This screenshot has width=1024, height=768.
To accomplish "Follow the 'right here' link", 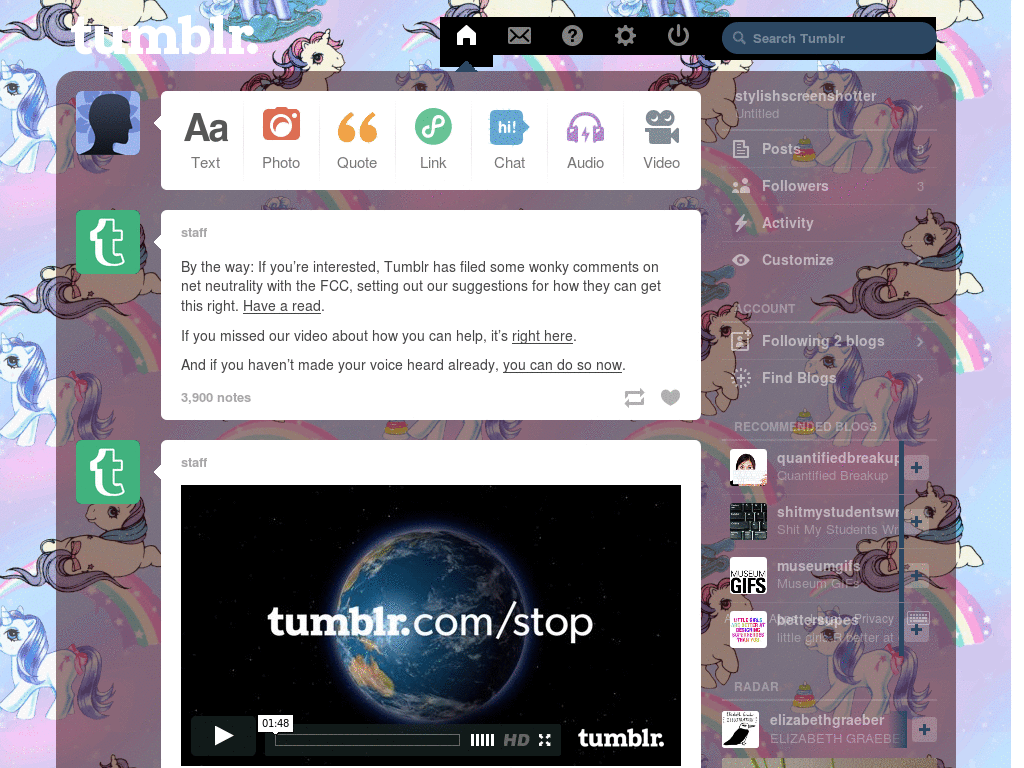I will pos(542,336).
